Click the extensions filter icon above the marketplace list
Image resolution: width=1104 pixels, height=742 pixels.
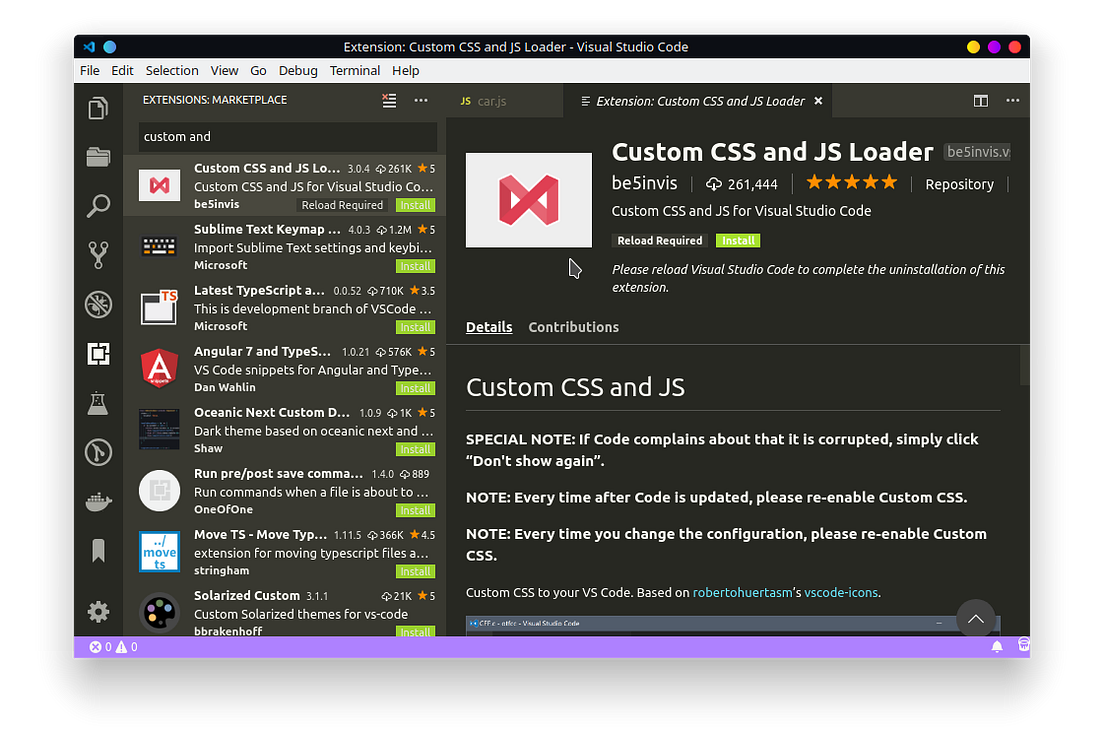point(388,100)
